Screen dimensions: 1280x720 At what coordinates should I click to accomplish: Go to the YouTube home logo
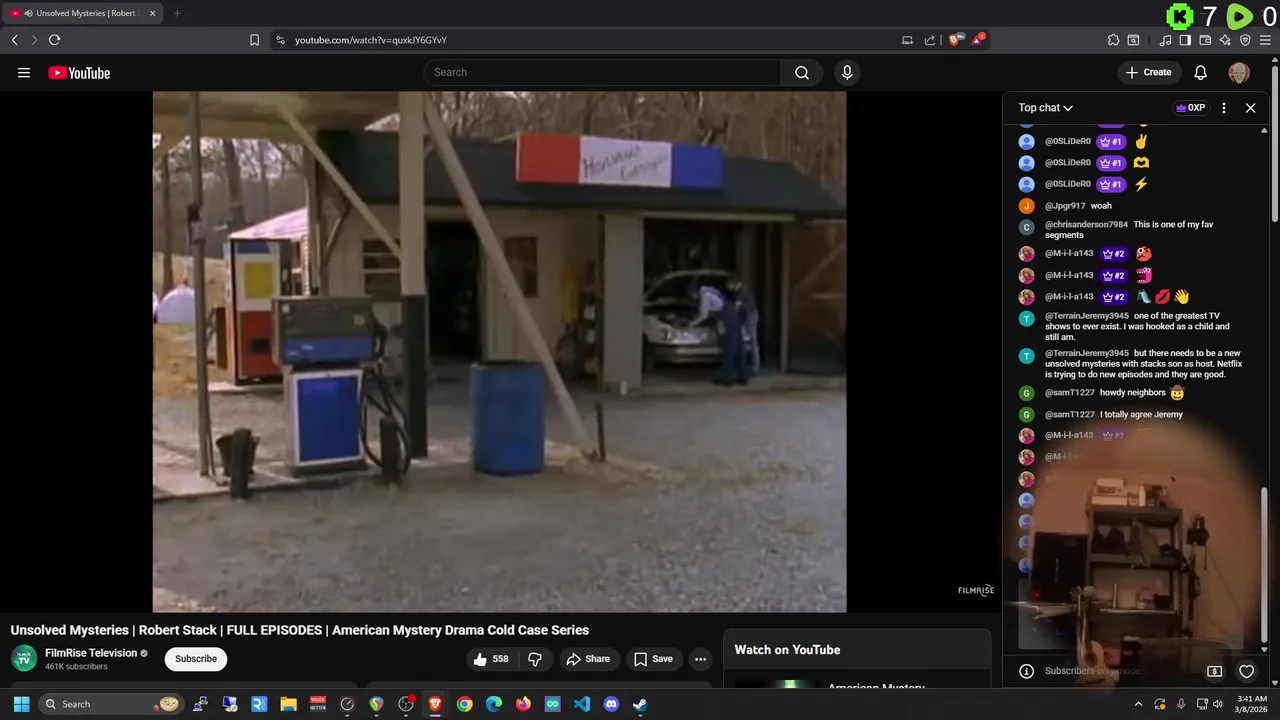[x=79, y=72]
